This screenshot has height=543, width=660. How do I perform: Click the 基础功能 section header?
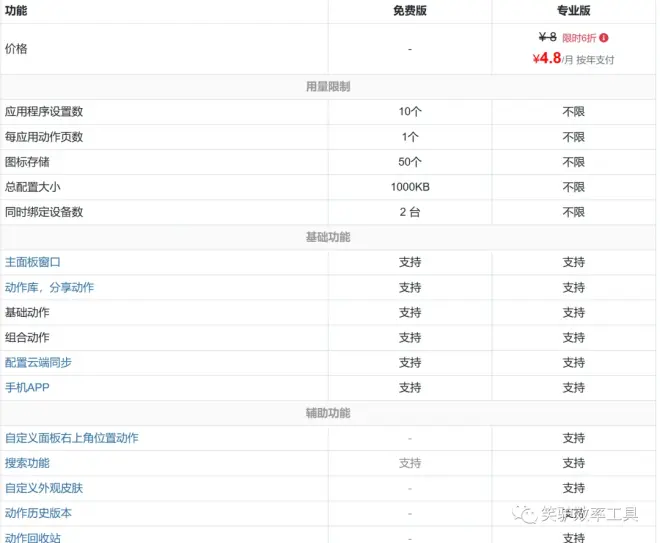[327, 237]
